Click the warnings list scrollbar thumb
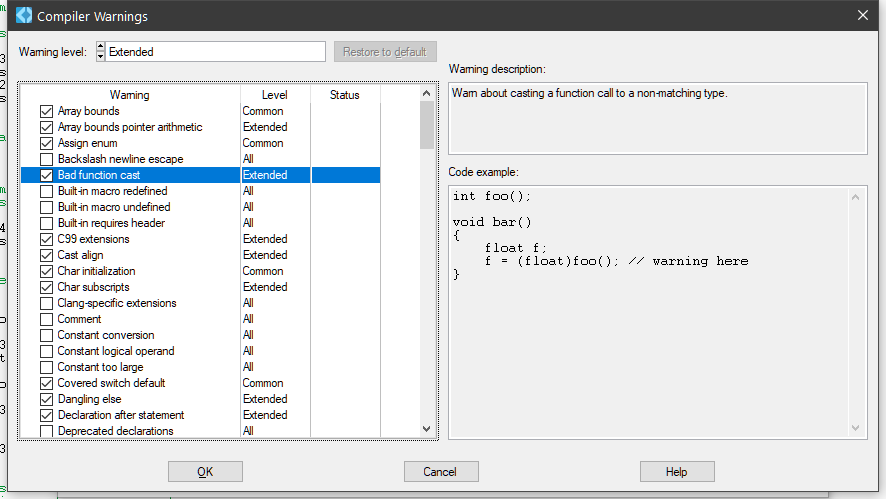 coord(427,124)
